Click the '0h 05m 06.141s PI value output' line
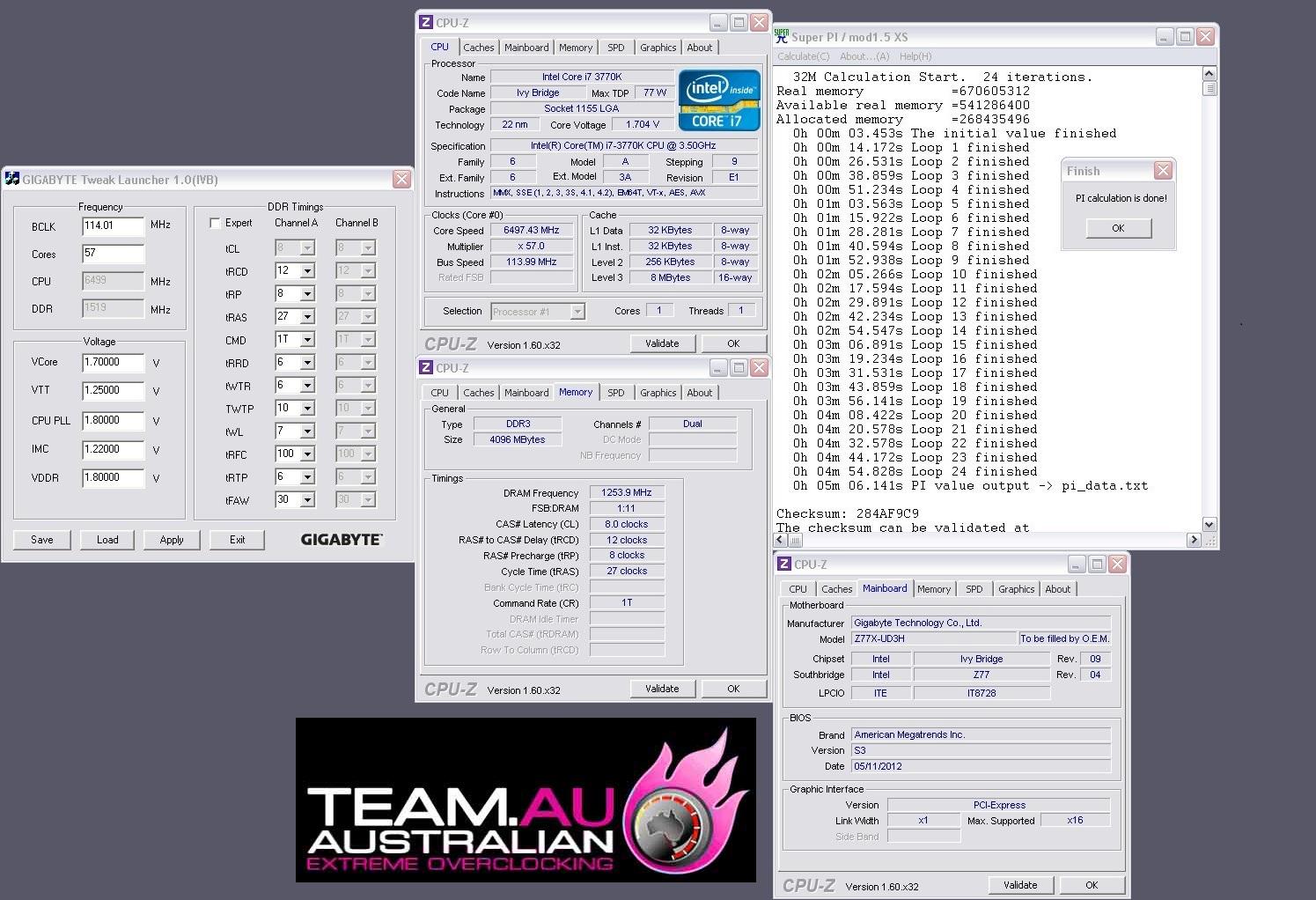 tap(970, 485)
